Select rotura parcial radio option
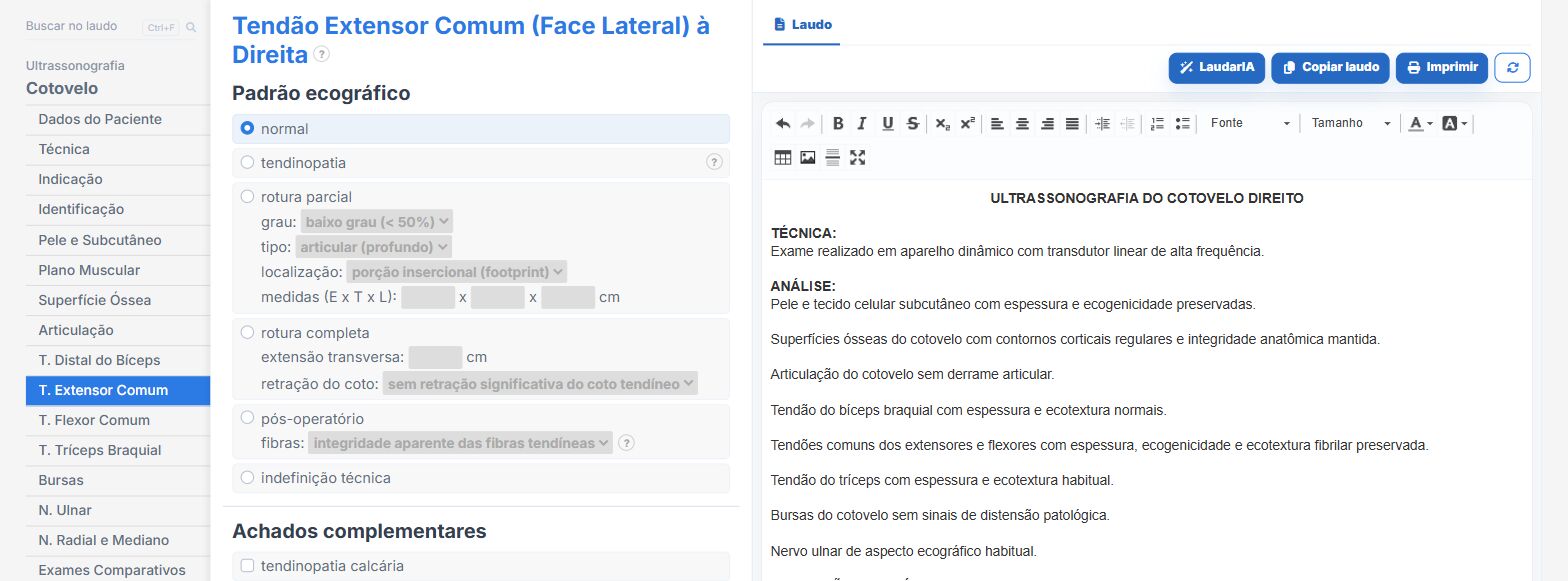 pos(247,196)
